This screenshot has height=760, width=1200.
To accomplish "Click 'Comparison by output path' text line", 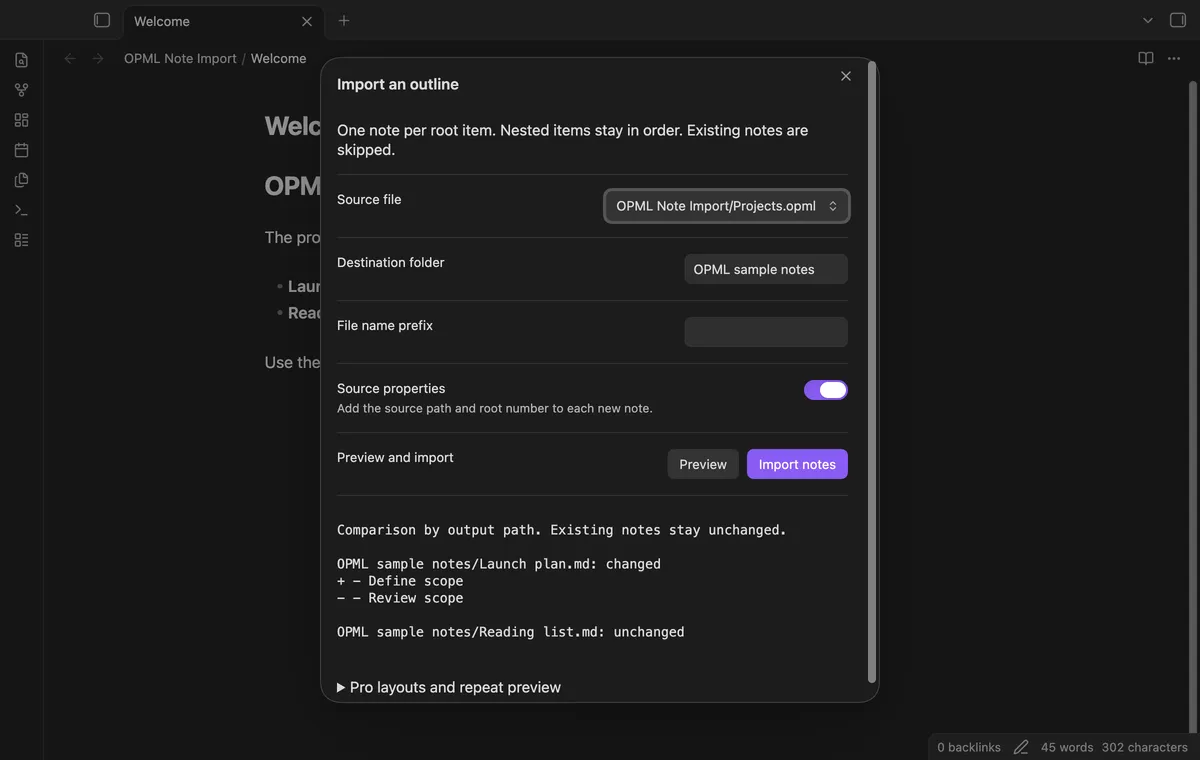I will pyautogui.click(x=562, y=530).
